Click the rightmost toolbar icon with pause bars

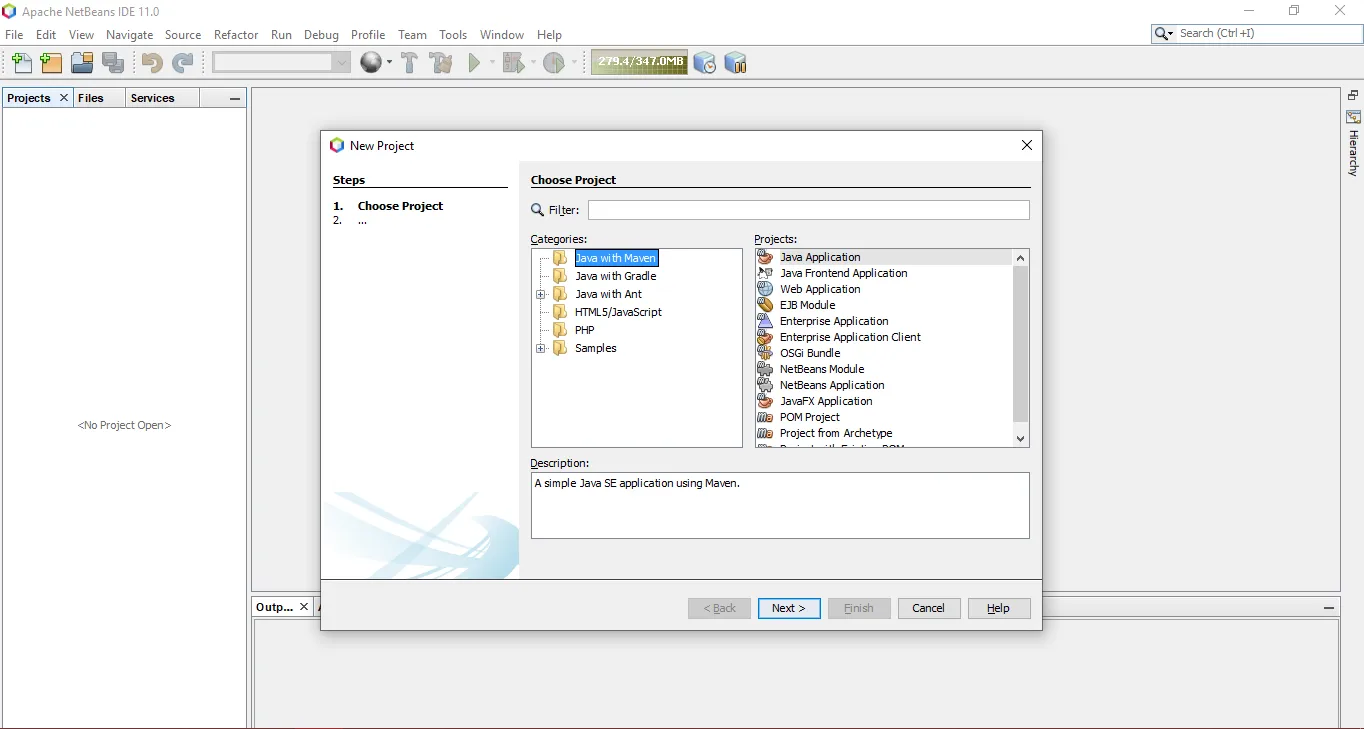736,63
